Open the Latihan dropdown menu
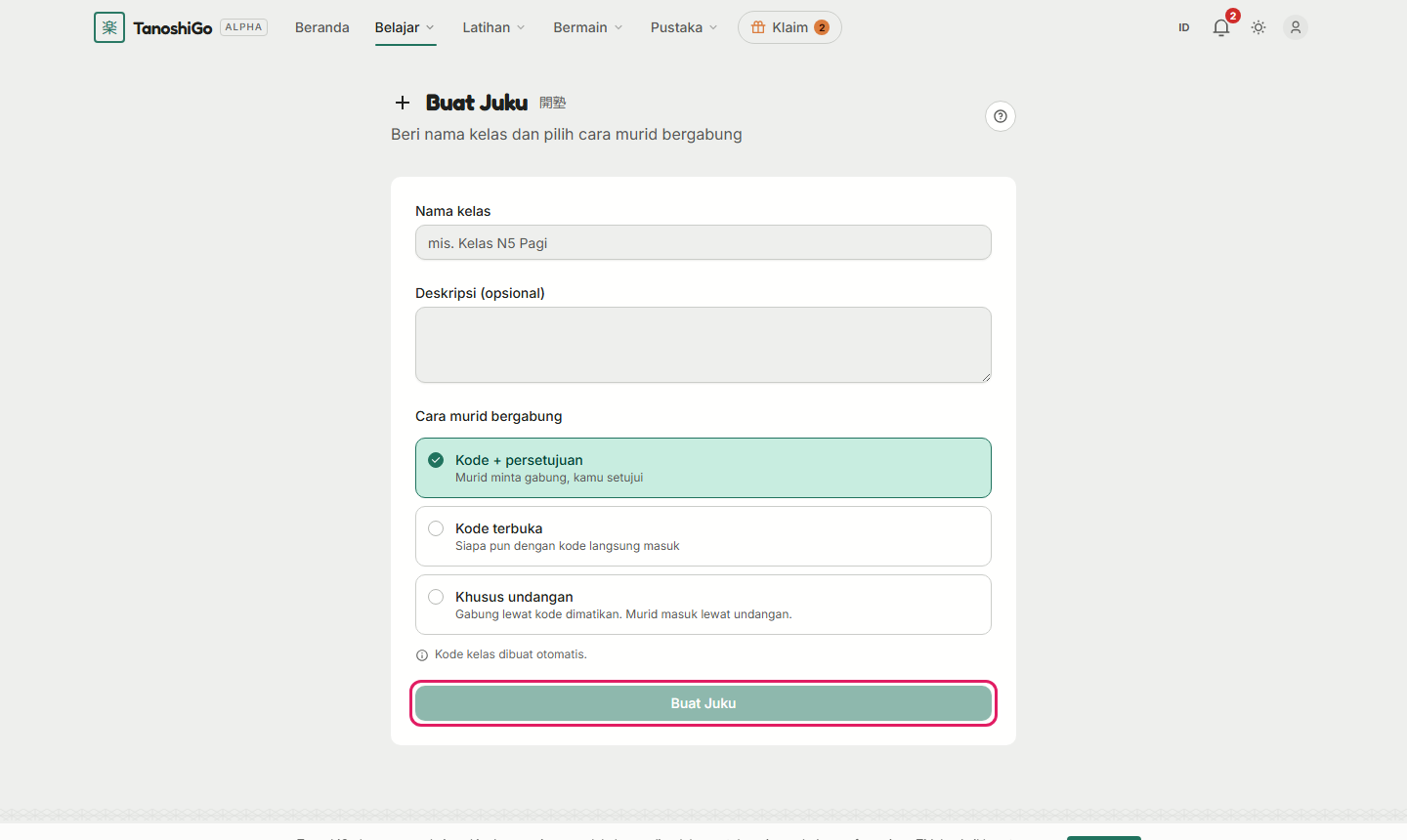 493,27
